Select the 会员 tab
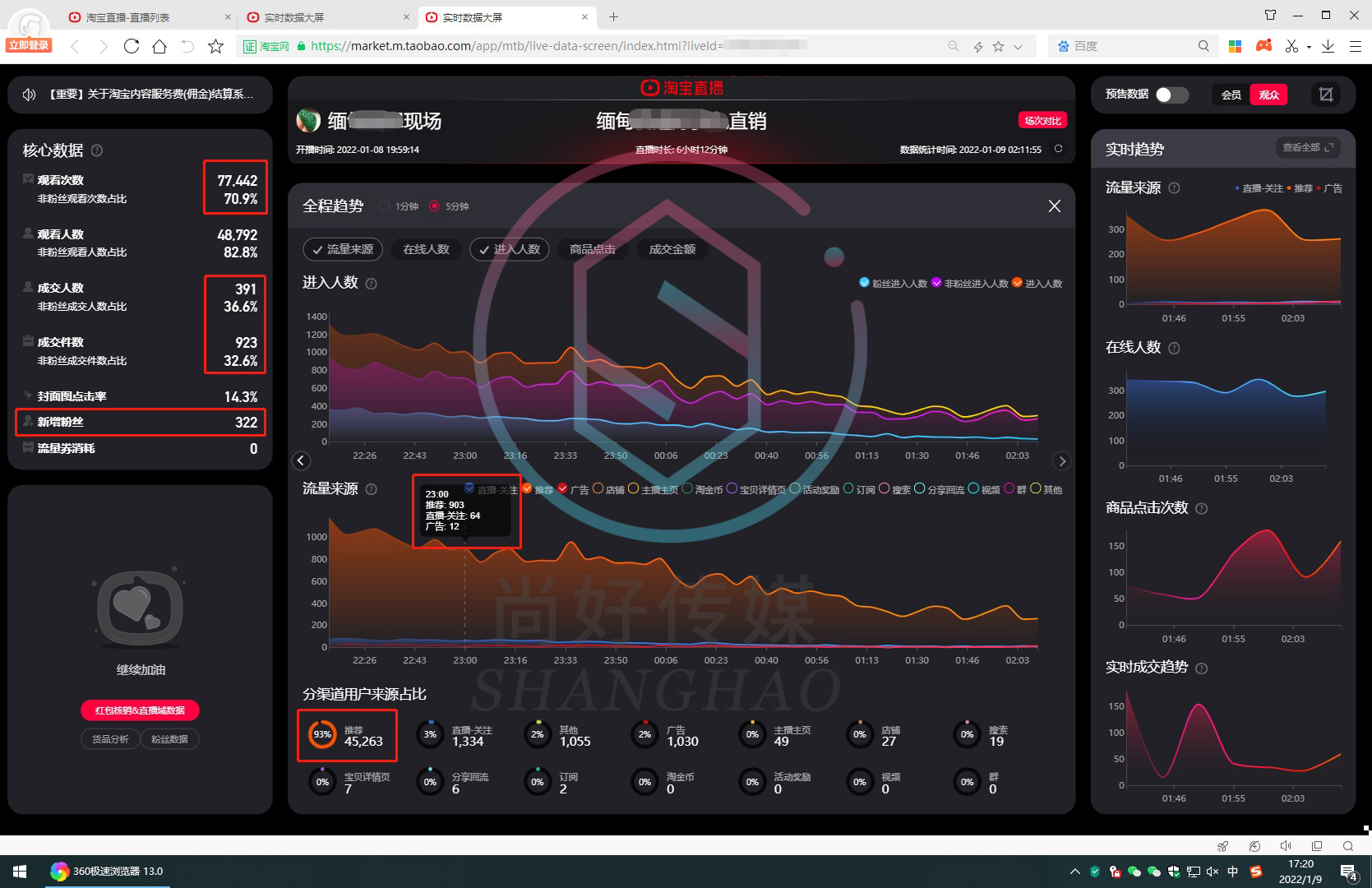The height and width of the screenshot is (888, 1372). [1231, 95]
